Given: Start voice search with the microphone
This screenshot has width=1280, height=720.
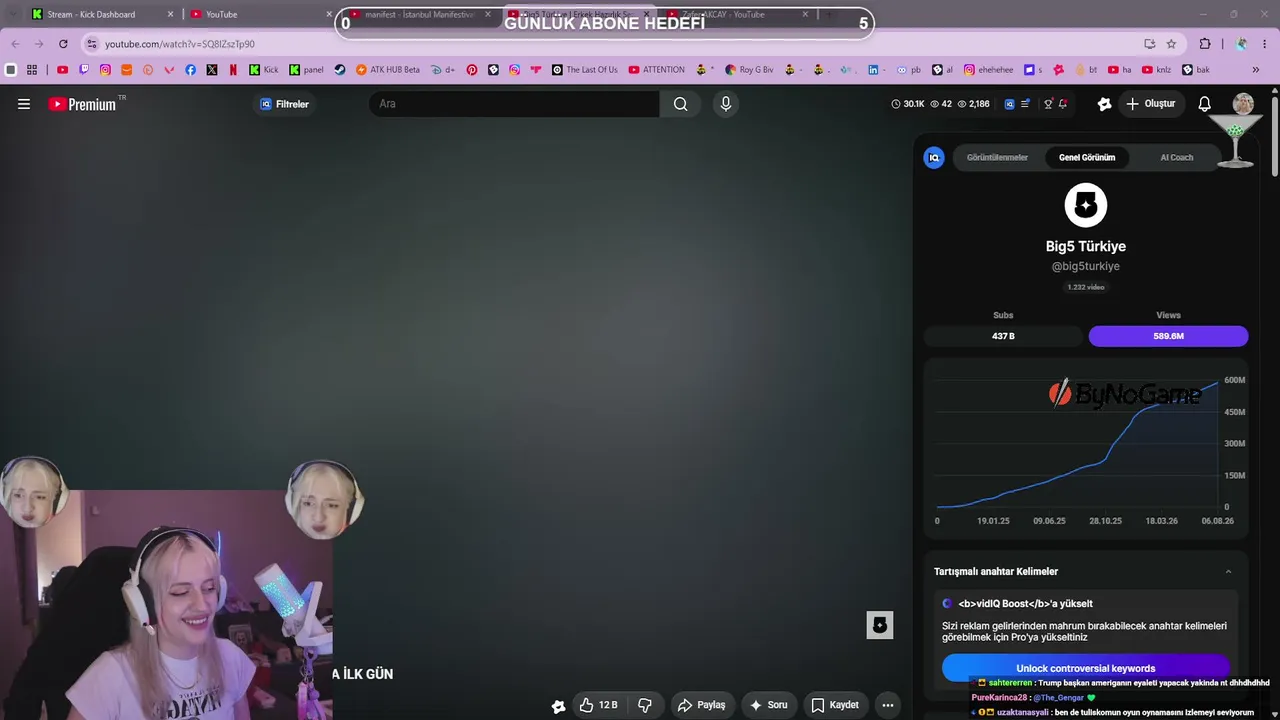Looking at the screenshot, I should pos(726,104).
